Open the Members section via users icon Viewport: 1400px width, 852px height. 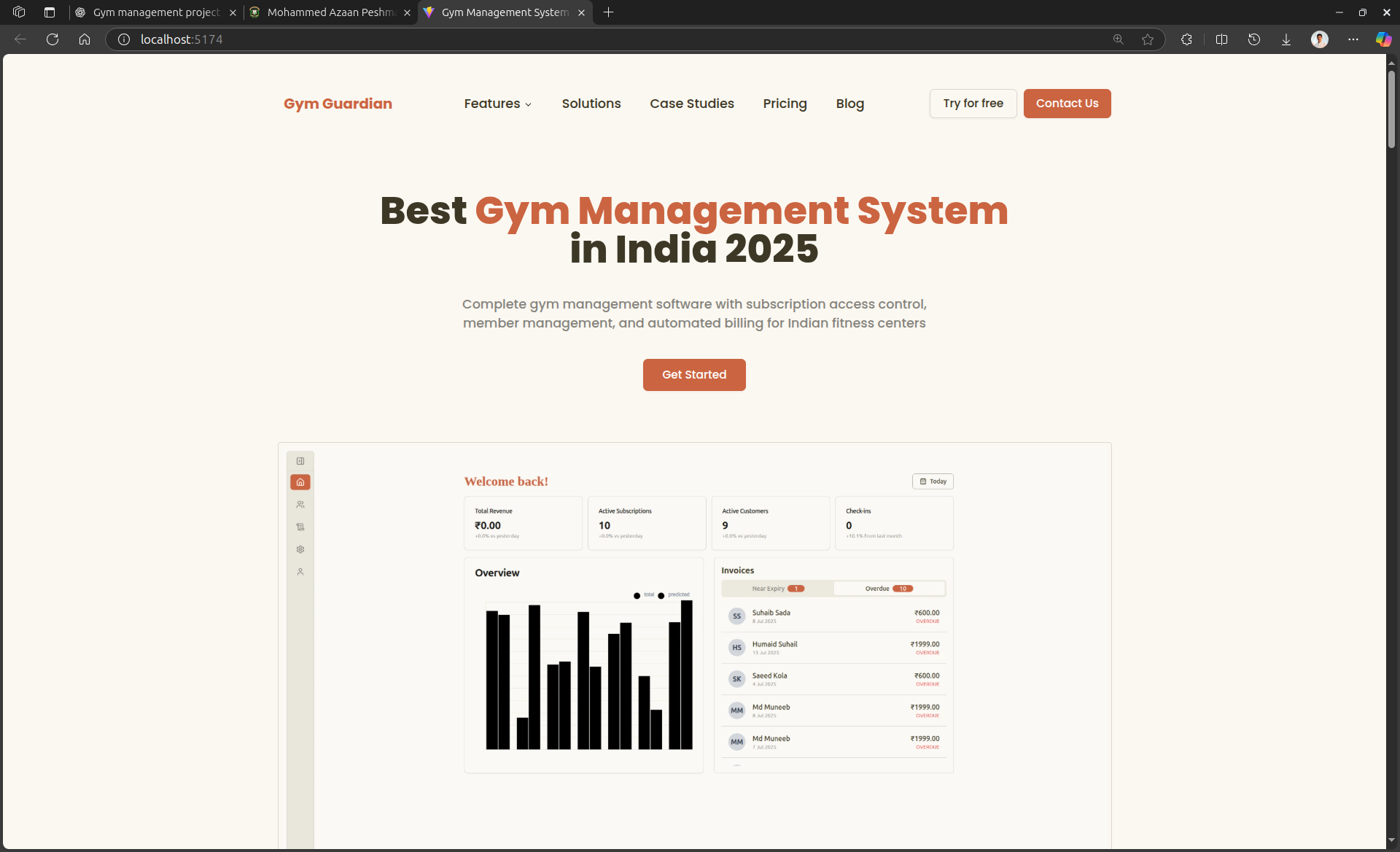click(x=300, y=504)
